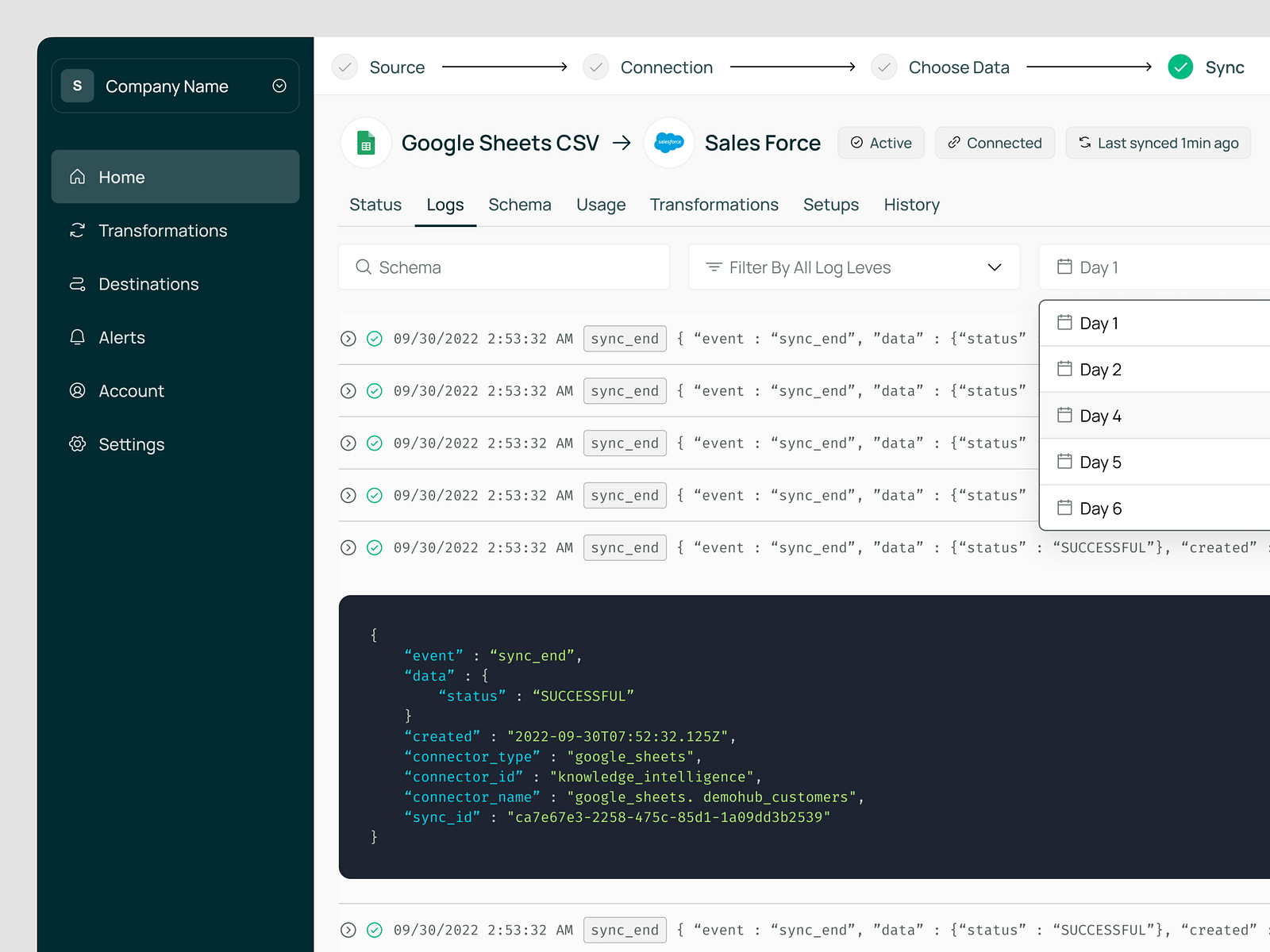Click the Salesforce connector icon
This screenshot has height=952, width=1270.
[x=669, y=143]
